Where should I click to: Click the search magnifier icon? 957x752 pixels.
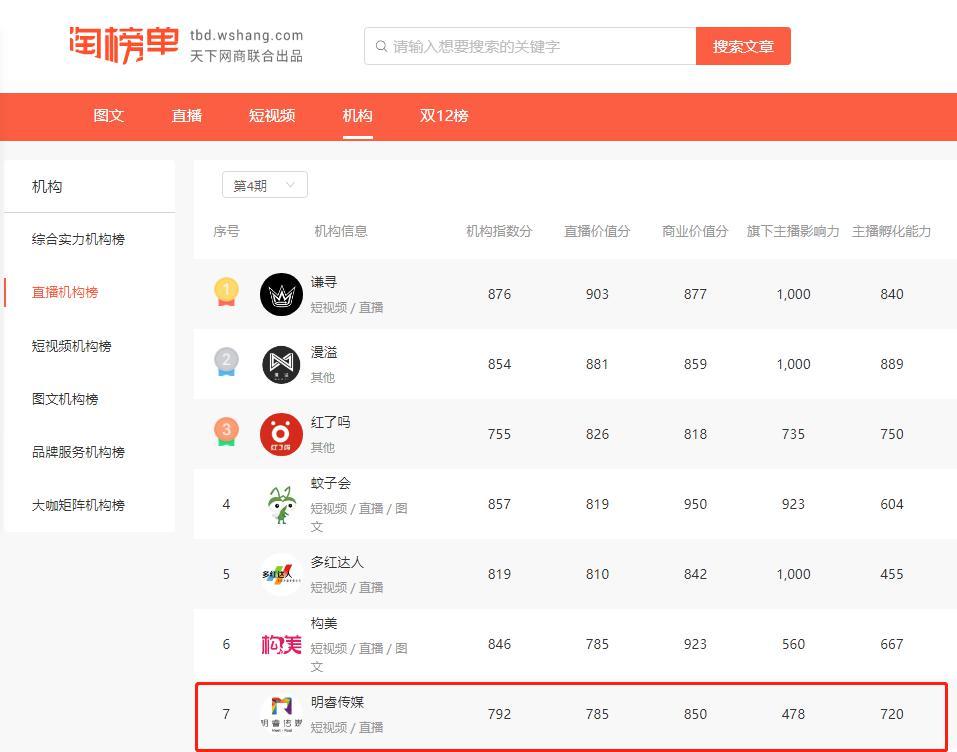click(381, 46)
